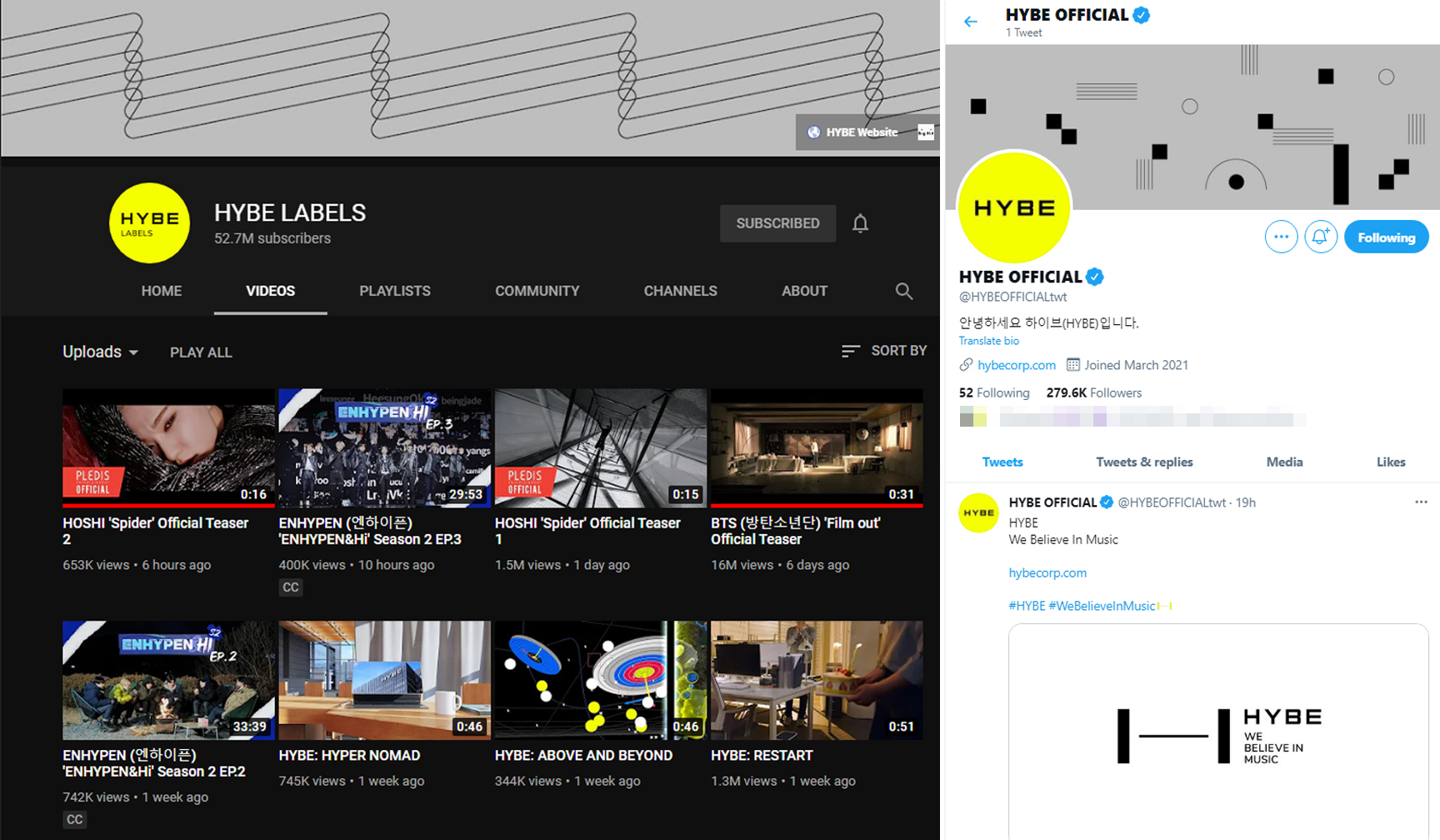Open the HYBE We Believe In Music card
1440x840 pixels.
[x=1217, y=732]
